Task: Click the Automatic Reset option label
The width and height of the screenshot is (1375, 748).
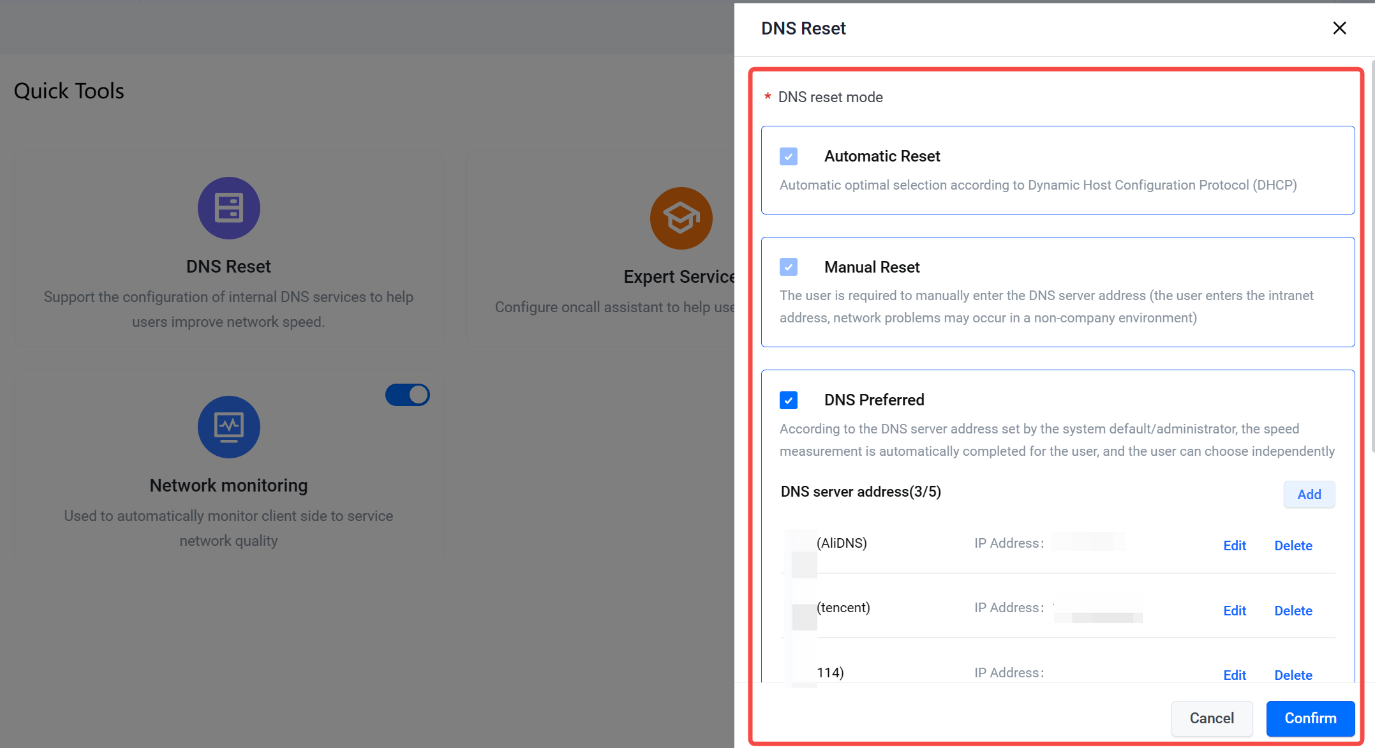Action: pos(882,156)
